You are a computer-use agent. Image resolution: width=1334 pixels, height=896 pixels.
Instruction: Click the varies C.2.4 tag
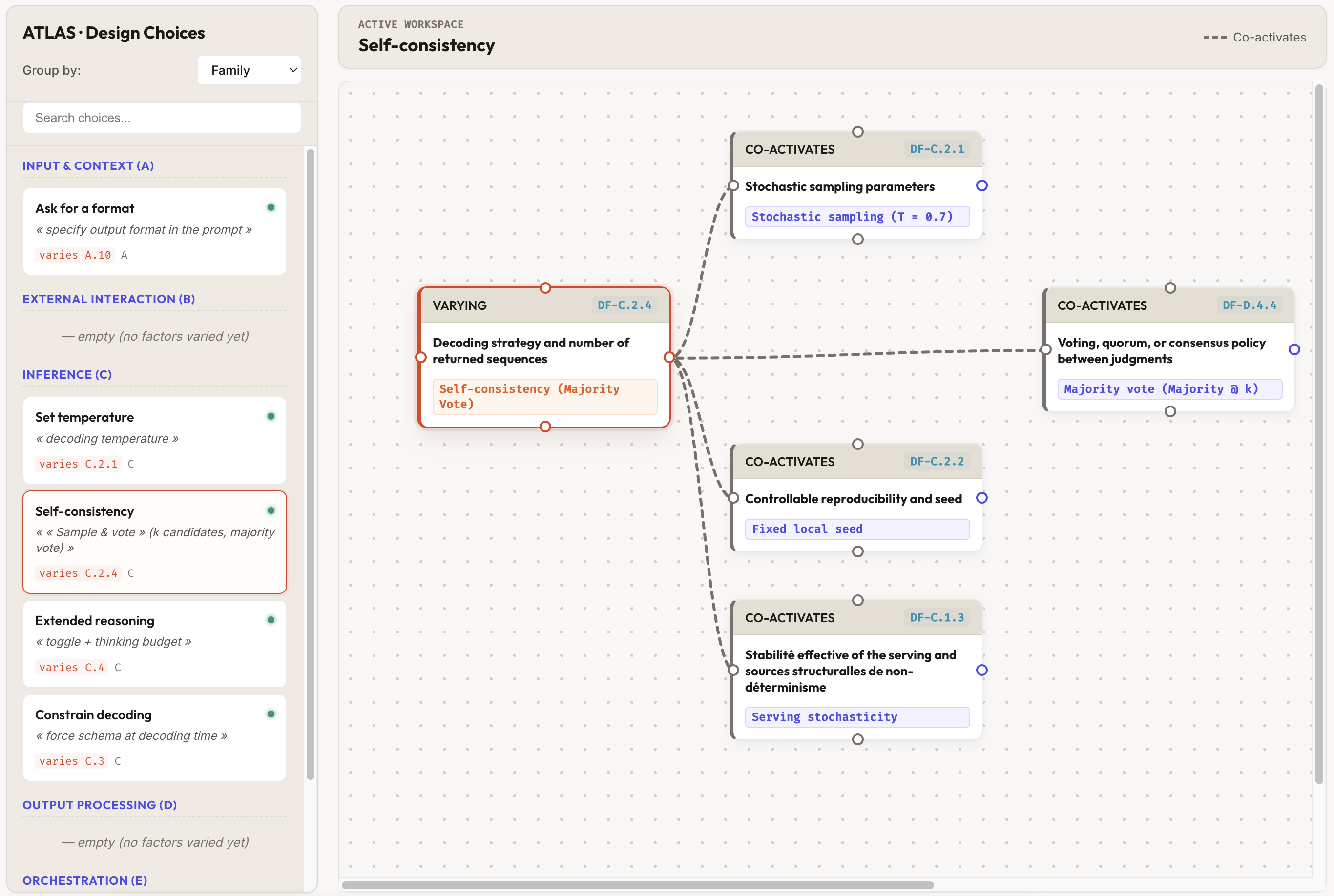pos(78,573)
